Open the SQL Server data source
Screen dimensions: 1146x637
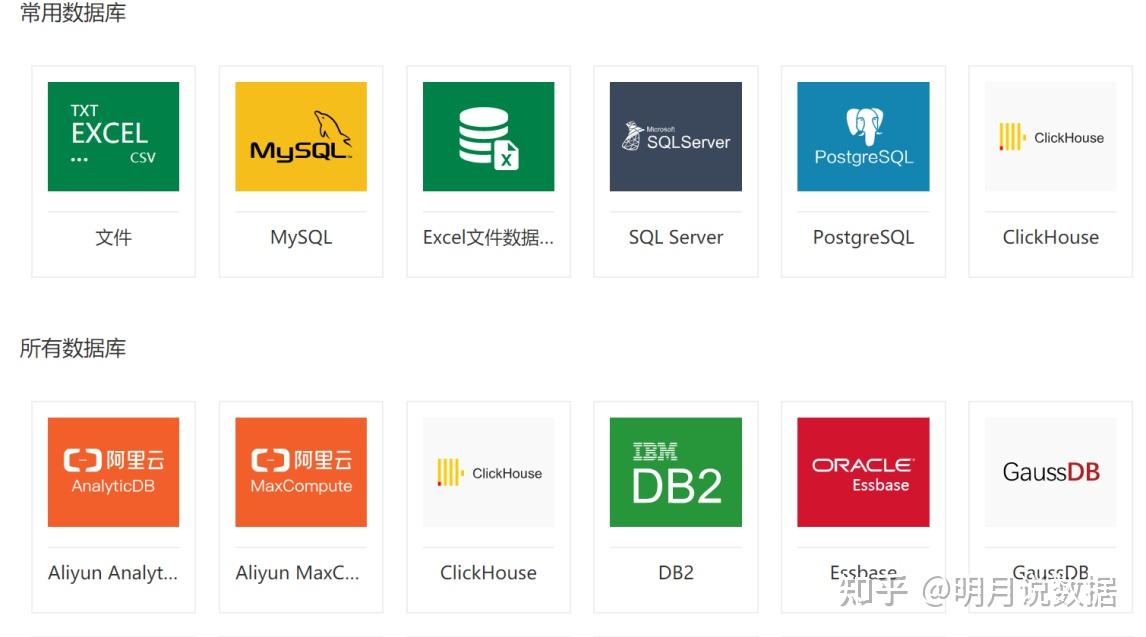pyautogui.click(x=675, y=136)
